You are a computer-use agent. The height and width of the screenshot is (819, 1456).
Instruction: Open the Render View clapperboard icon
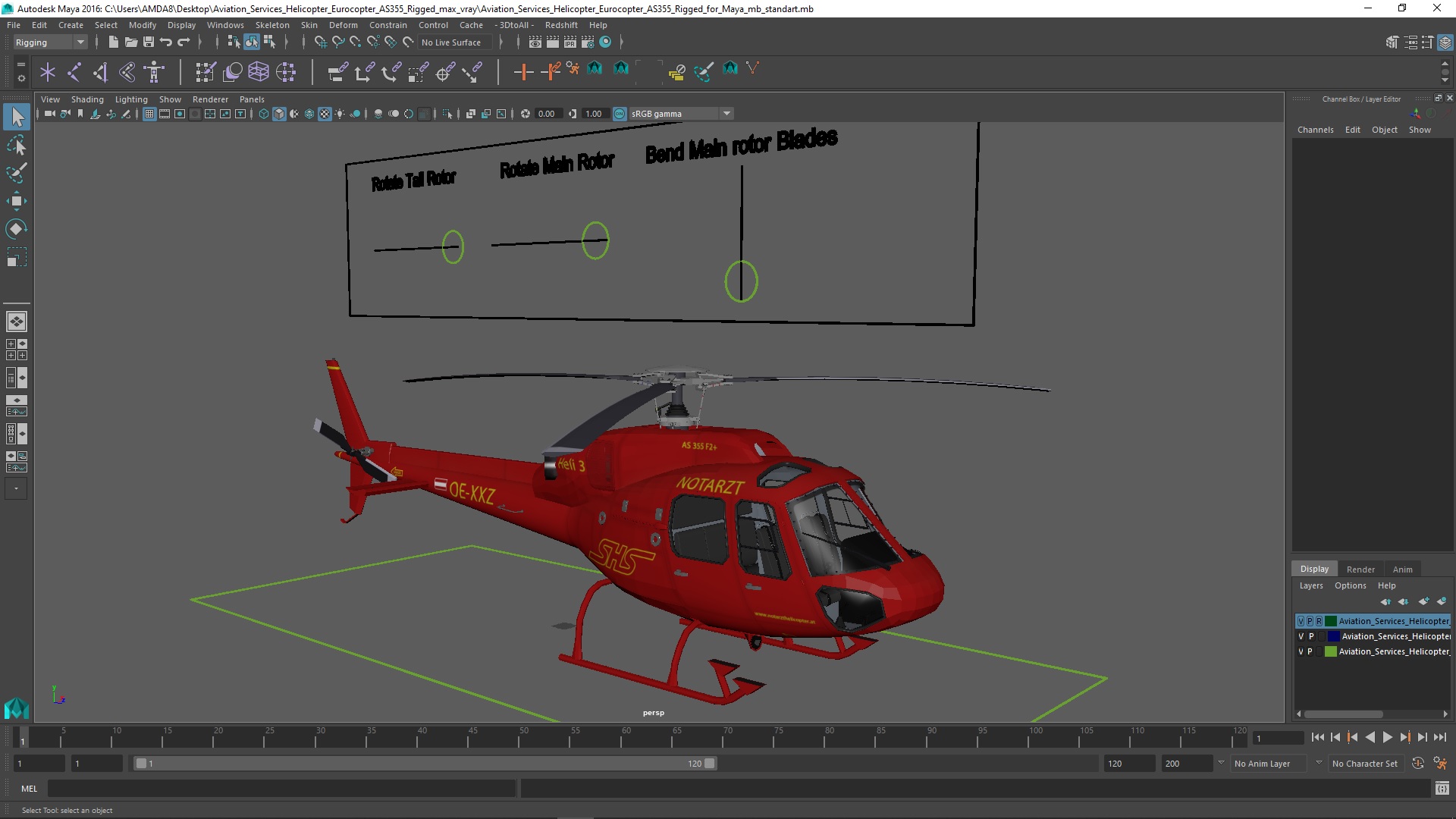535,42
